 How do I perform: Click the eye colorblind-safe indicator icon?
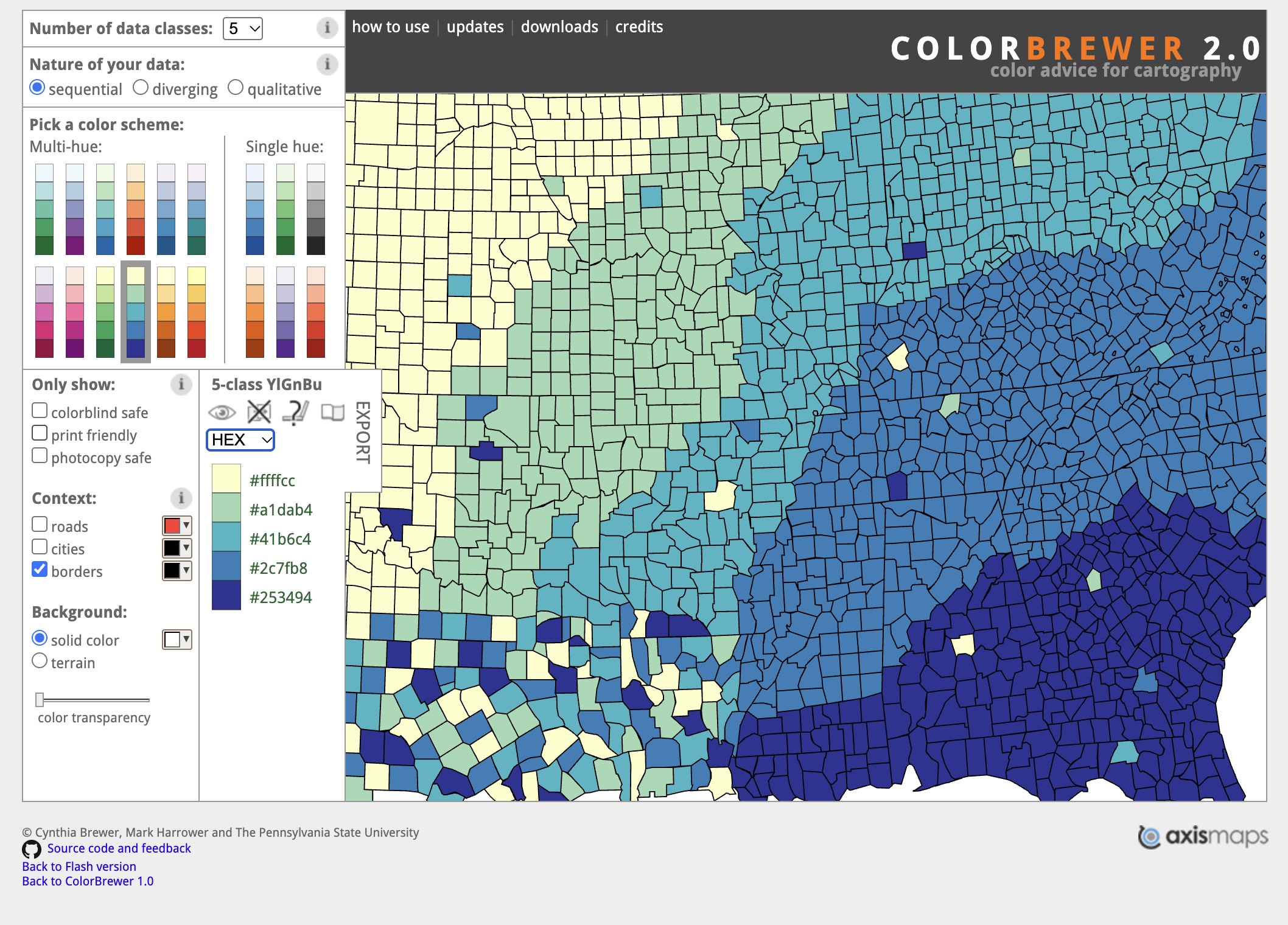click(222, 413)
